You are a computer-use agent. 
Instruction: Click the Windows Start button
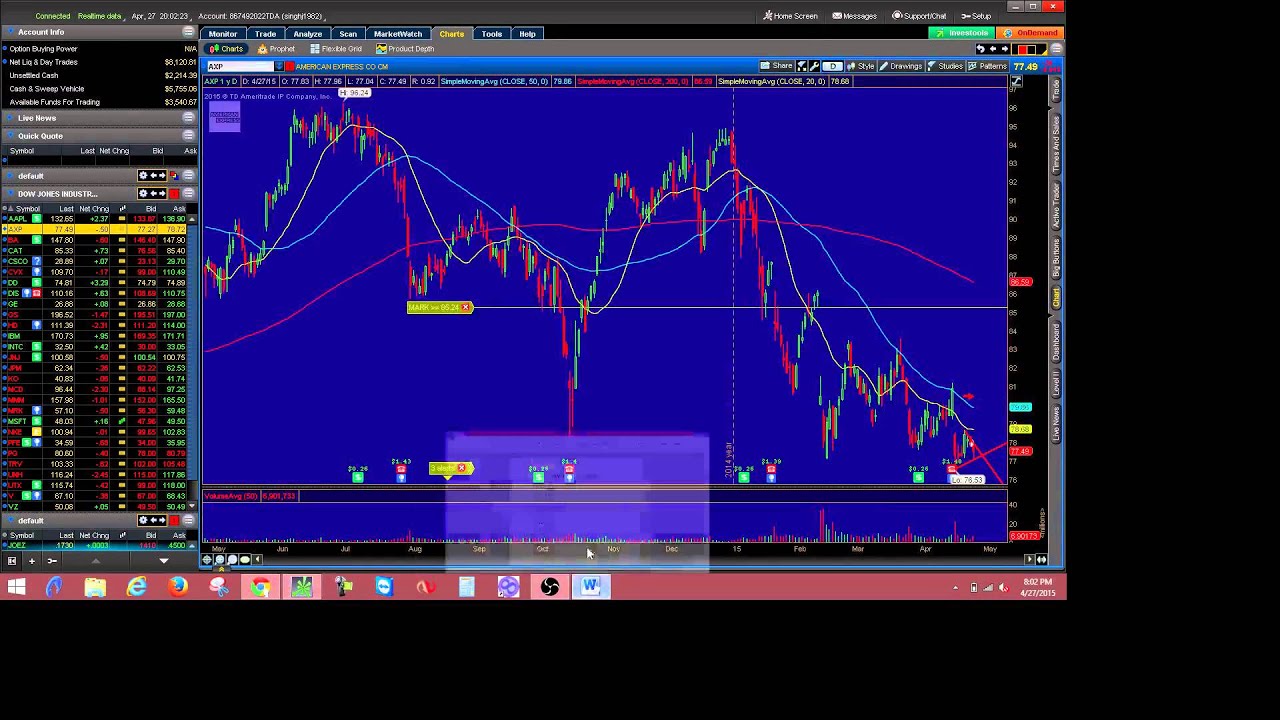tap(15, 587)
